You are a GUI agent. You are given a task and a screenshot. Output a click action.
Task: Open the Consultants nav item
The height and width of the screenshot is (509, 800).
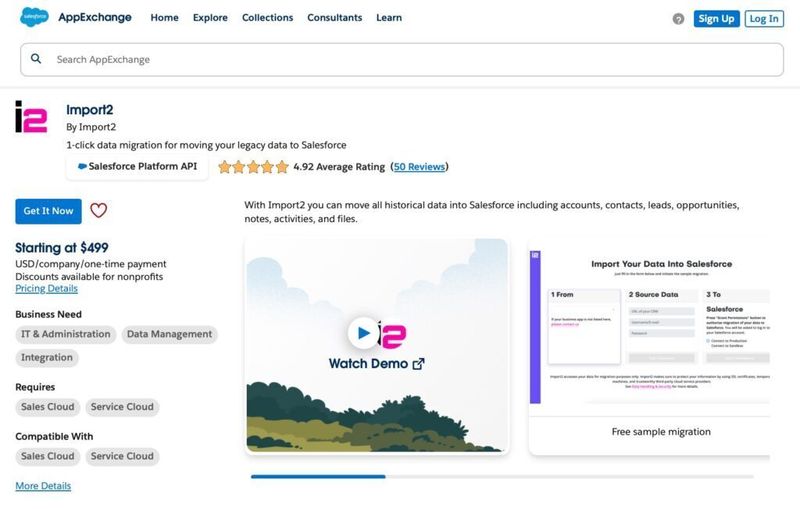pos(335,17)
